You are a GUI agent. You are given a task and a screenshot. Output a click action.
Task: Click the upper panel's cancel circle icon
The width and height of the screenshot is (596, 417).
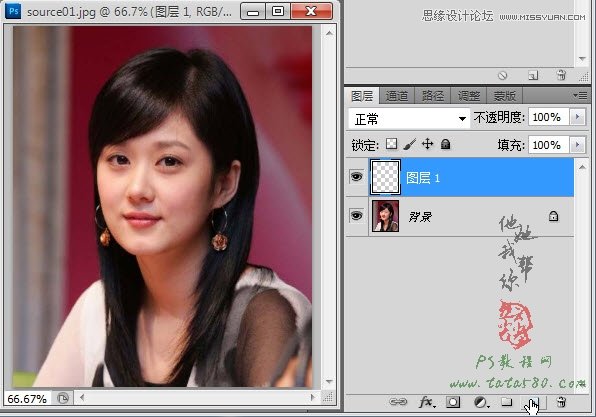[502, 75]
